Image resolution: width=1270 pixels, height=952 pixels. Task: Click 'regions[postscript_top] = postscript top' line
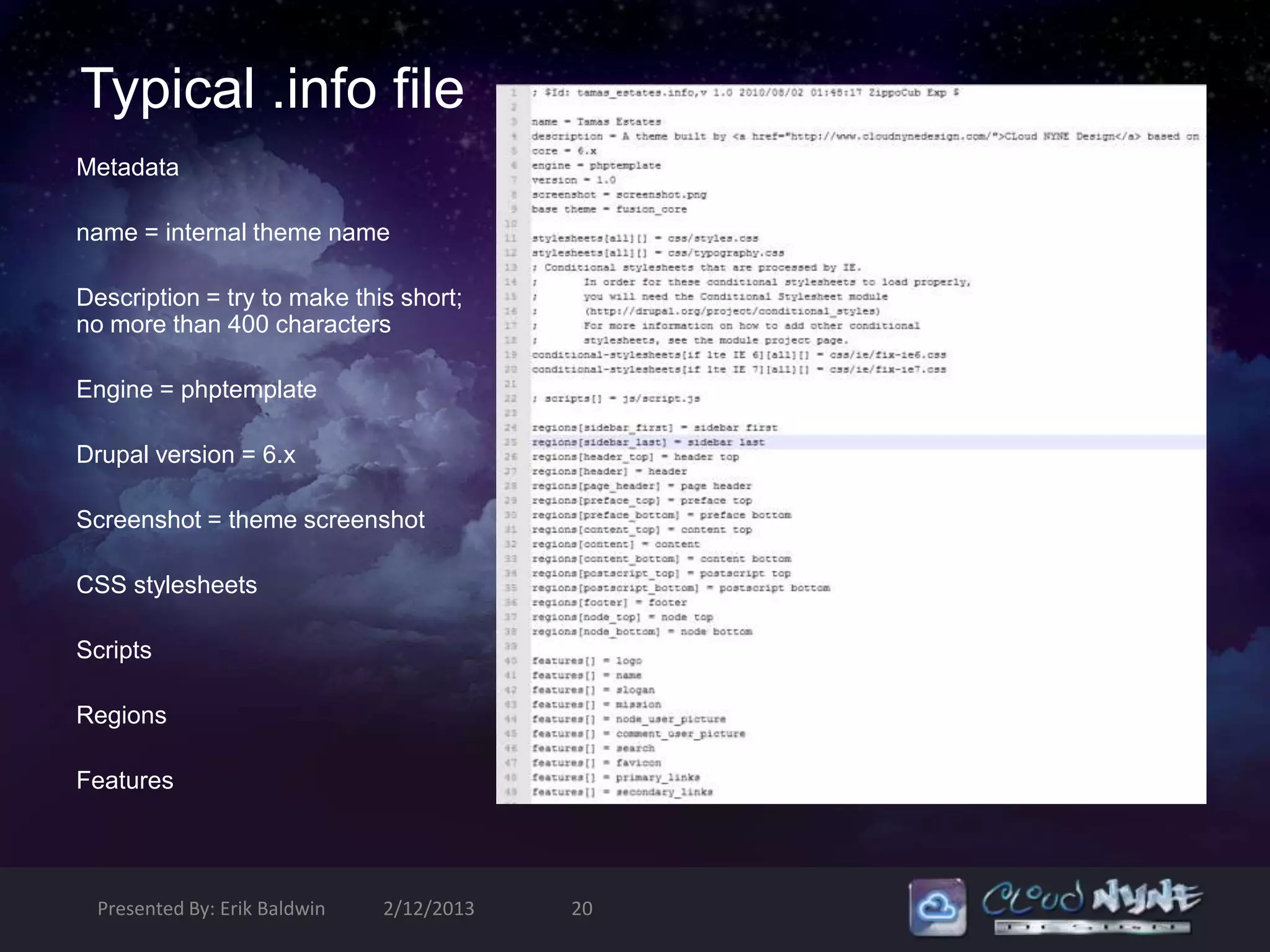pyautogui.click(x=661, y=573)
